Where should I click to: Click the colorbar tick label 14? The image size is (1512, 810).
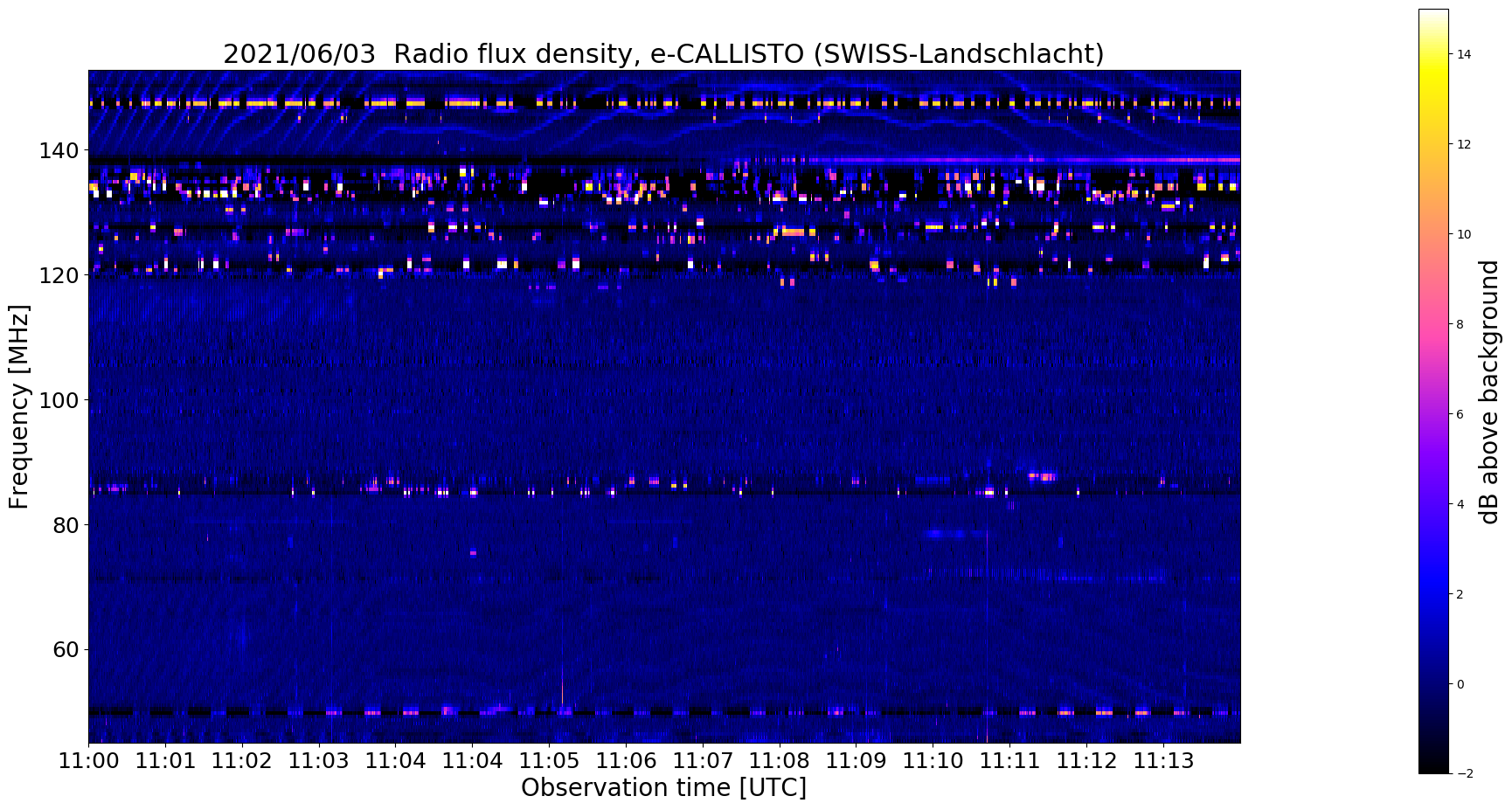pos(1464,54)
